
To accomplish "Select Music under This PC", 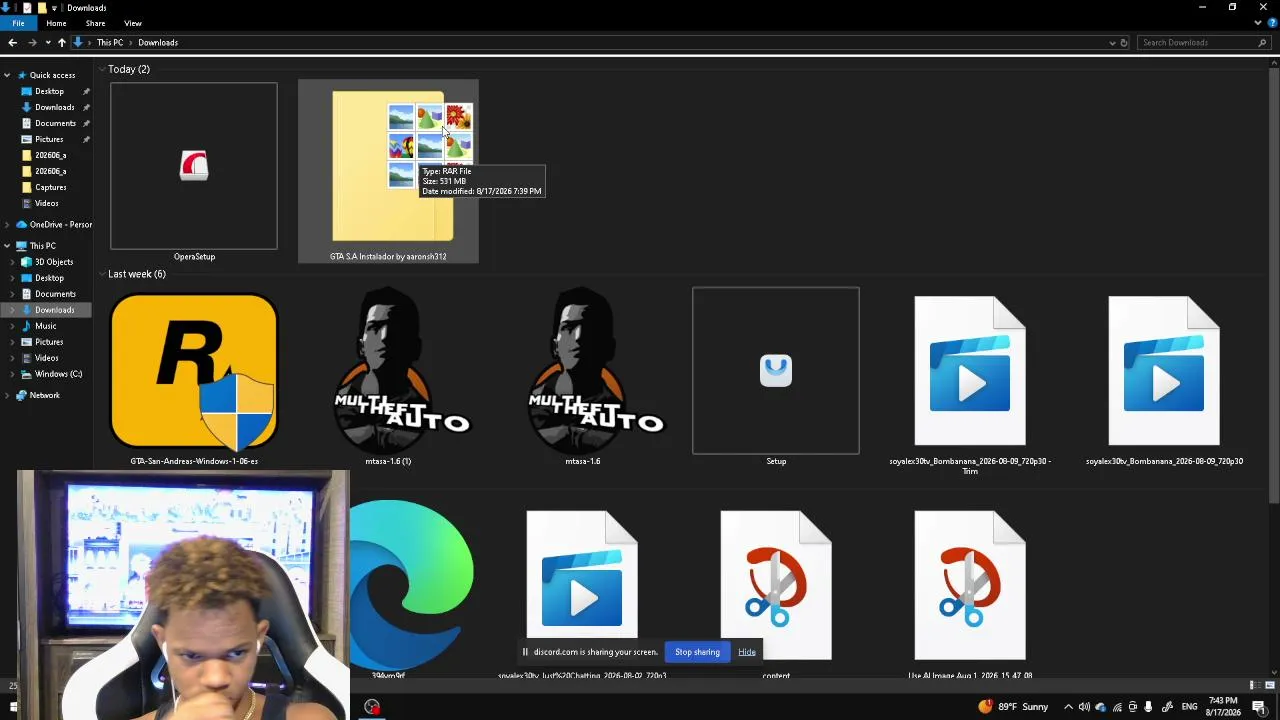I will pyautogui.click(x=46, y=326).
